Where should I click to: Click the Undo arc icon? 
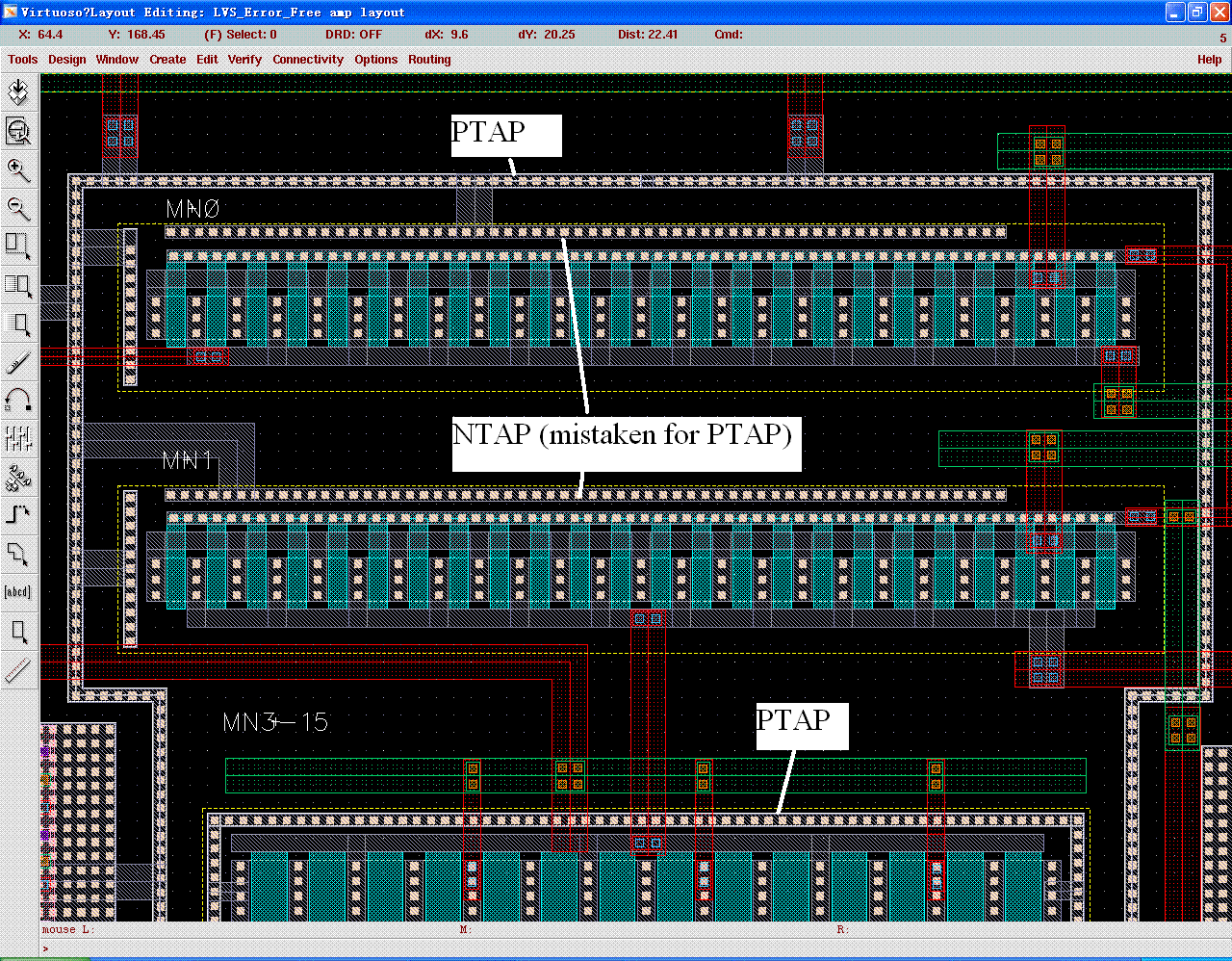(18, 402)
